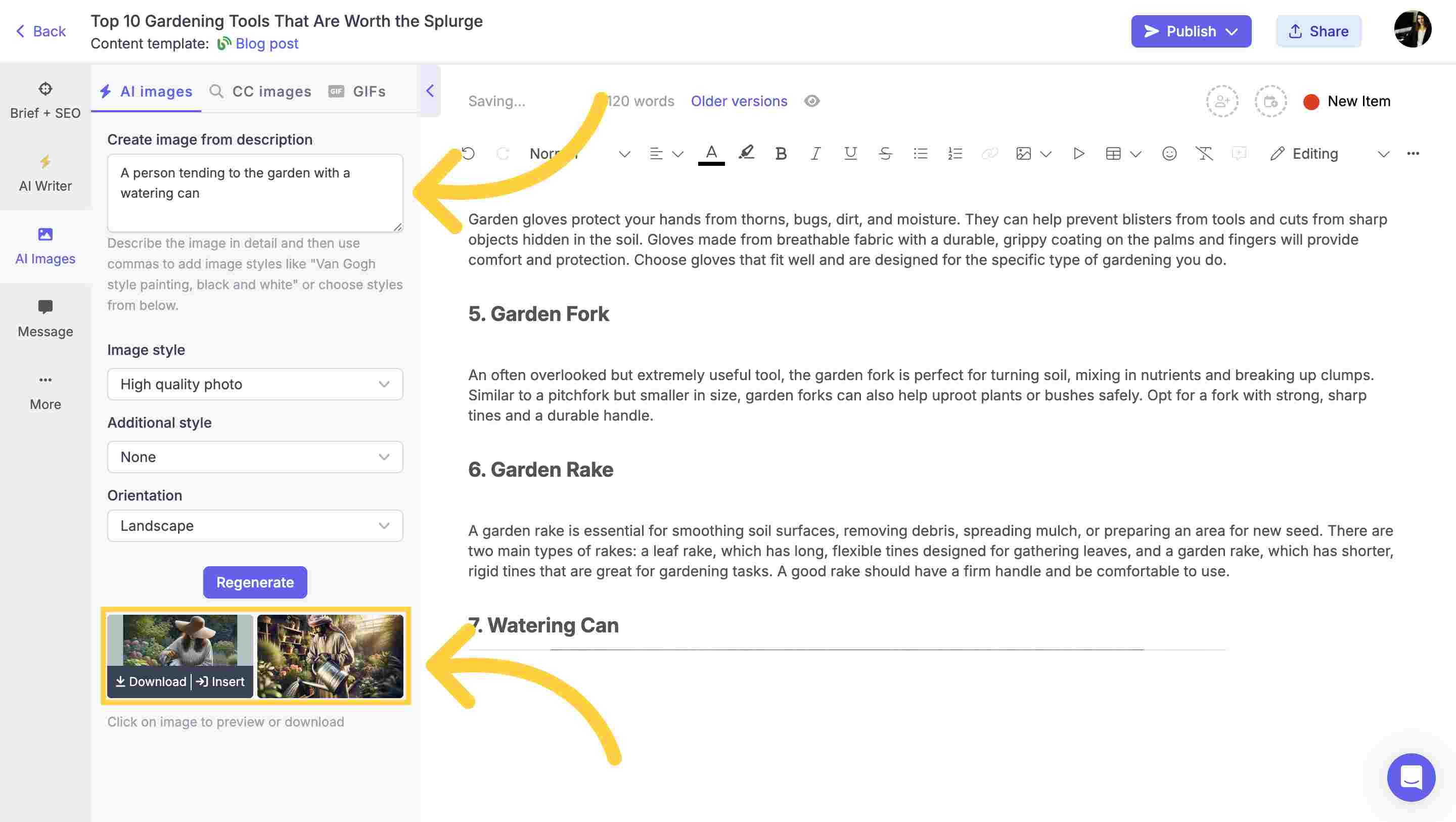1456x822 pixels.
Task: Click the 7. Watering Can heading
Action: pos(544,625)
